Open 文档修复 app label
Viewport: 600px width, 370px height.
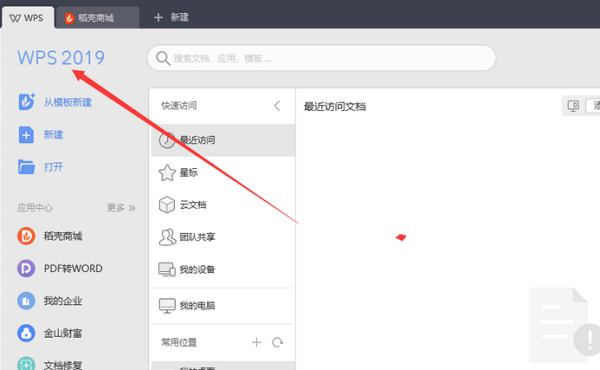(x=63, y=365)
